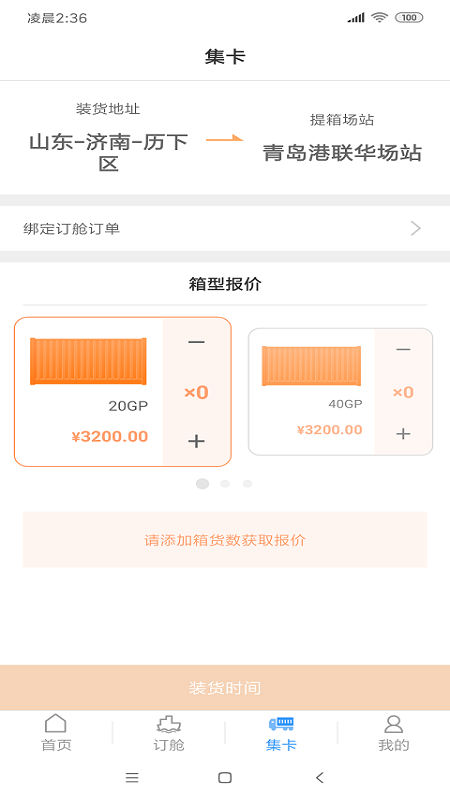The width and height of the screenshot is (450, 800).
Task: Expand the 绑定订舱订单 chevron arrow
Action: click(416, 228)
